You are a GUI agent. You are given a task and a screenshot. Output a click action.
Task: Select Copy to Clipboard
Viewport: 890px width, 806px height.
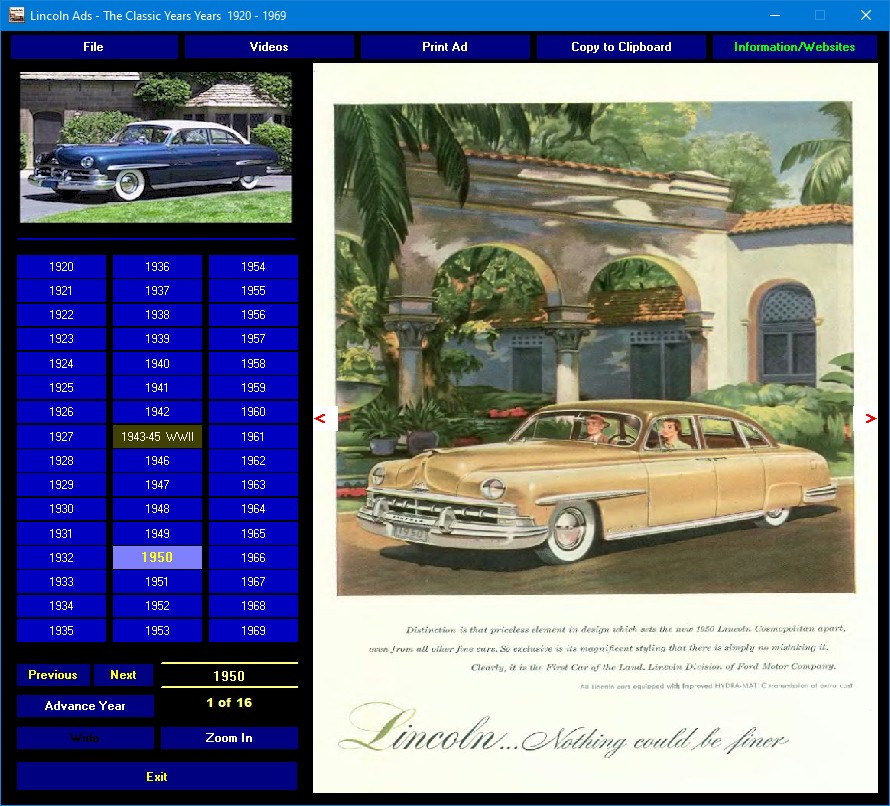click(621, 47)
